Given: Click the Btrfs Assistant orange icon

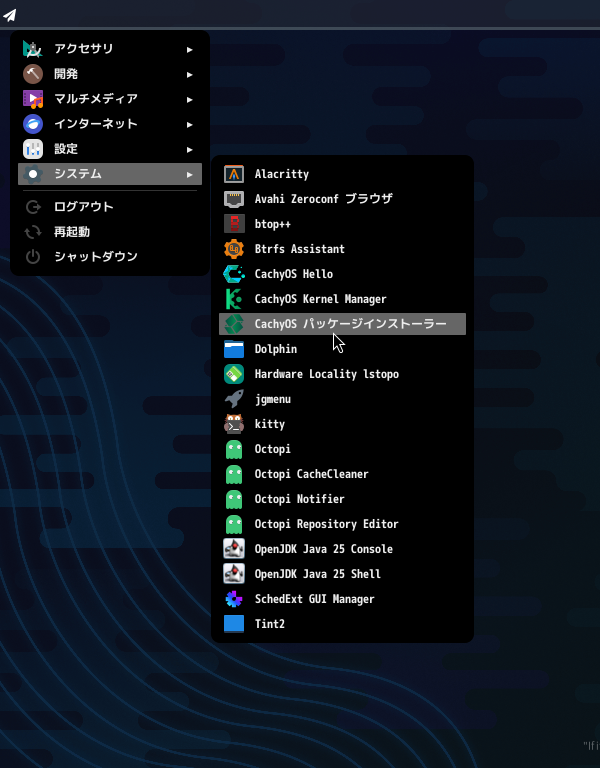Looking at the screenshot, I should tap(234, 249).
